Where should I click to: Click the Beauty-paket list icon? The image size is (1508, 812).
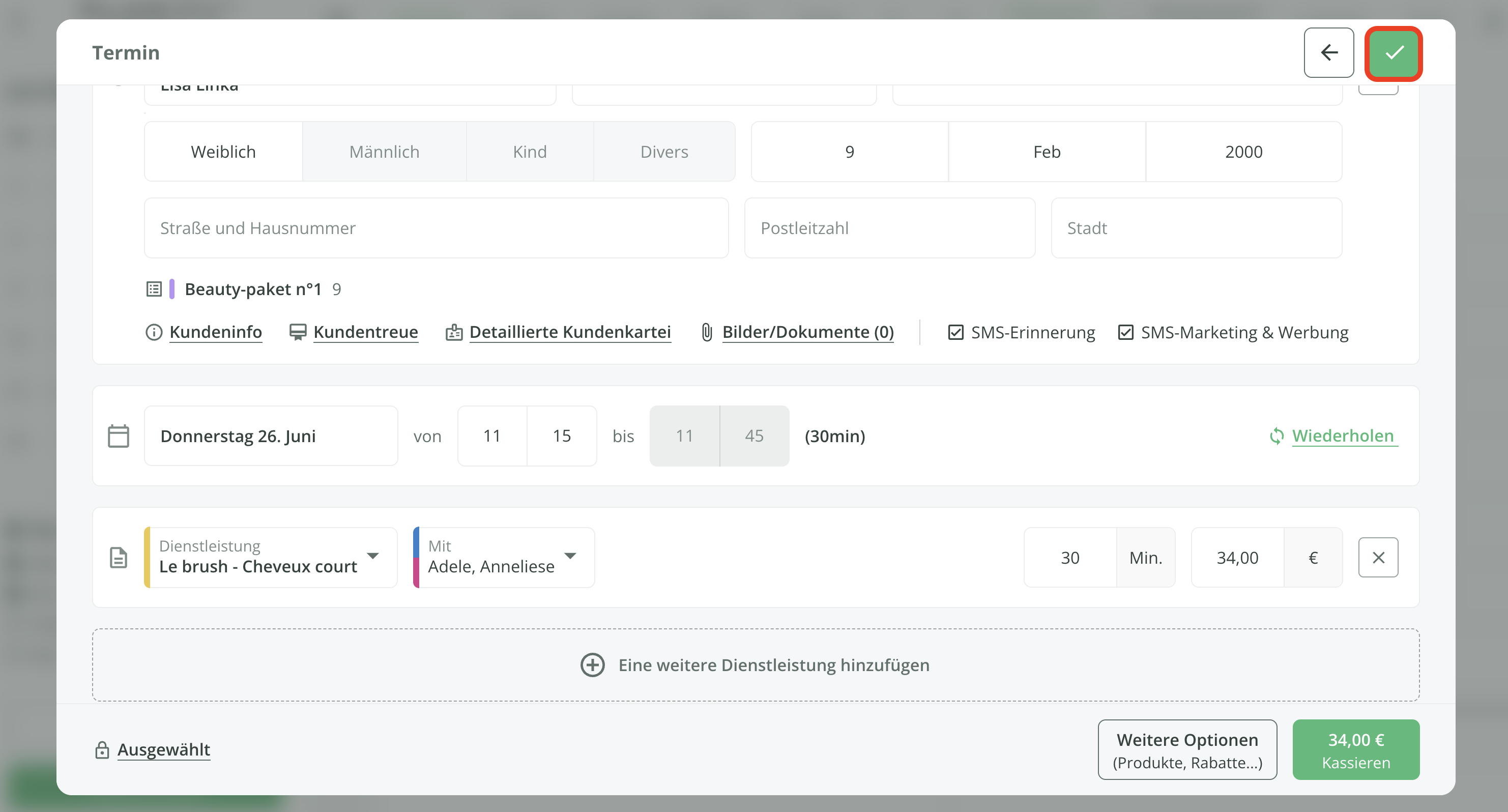(x=154, y=289)
